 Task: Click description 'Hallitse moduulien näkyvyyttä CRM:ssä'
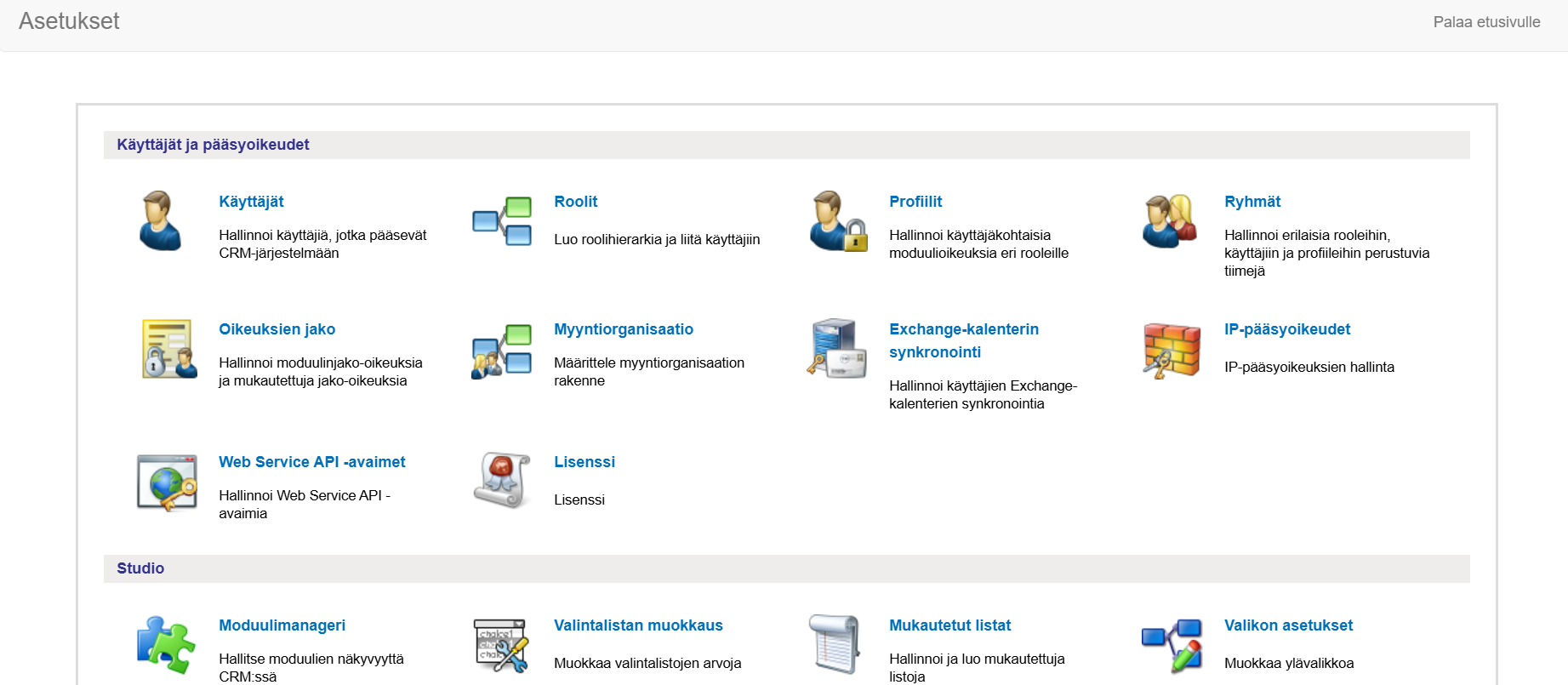tap(311, 668)
